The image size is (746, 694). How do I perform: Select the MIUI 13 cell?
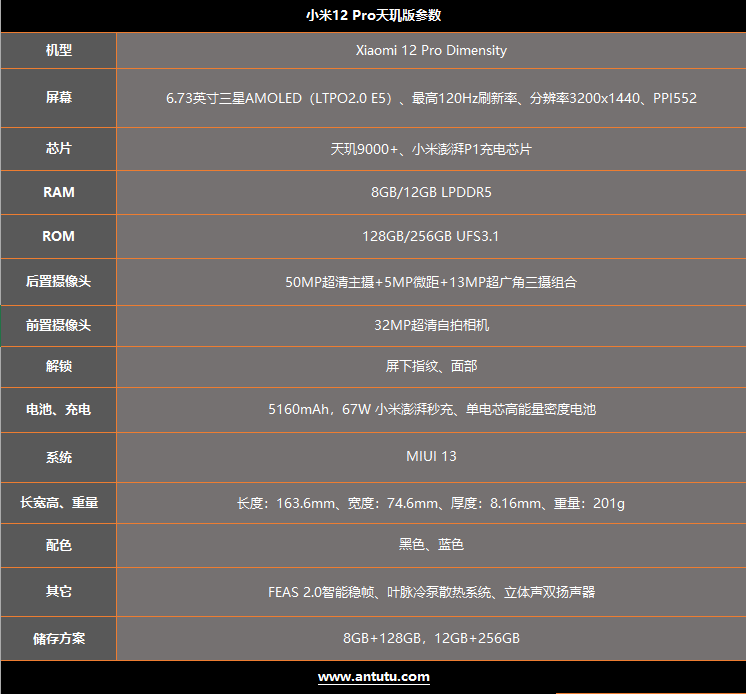coord(431,457)
